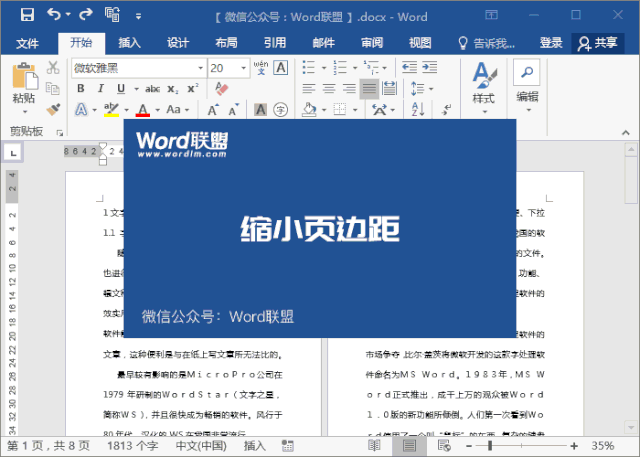
Task: Switch to the 插入 ribbon tab
Action: coord(129,43)
